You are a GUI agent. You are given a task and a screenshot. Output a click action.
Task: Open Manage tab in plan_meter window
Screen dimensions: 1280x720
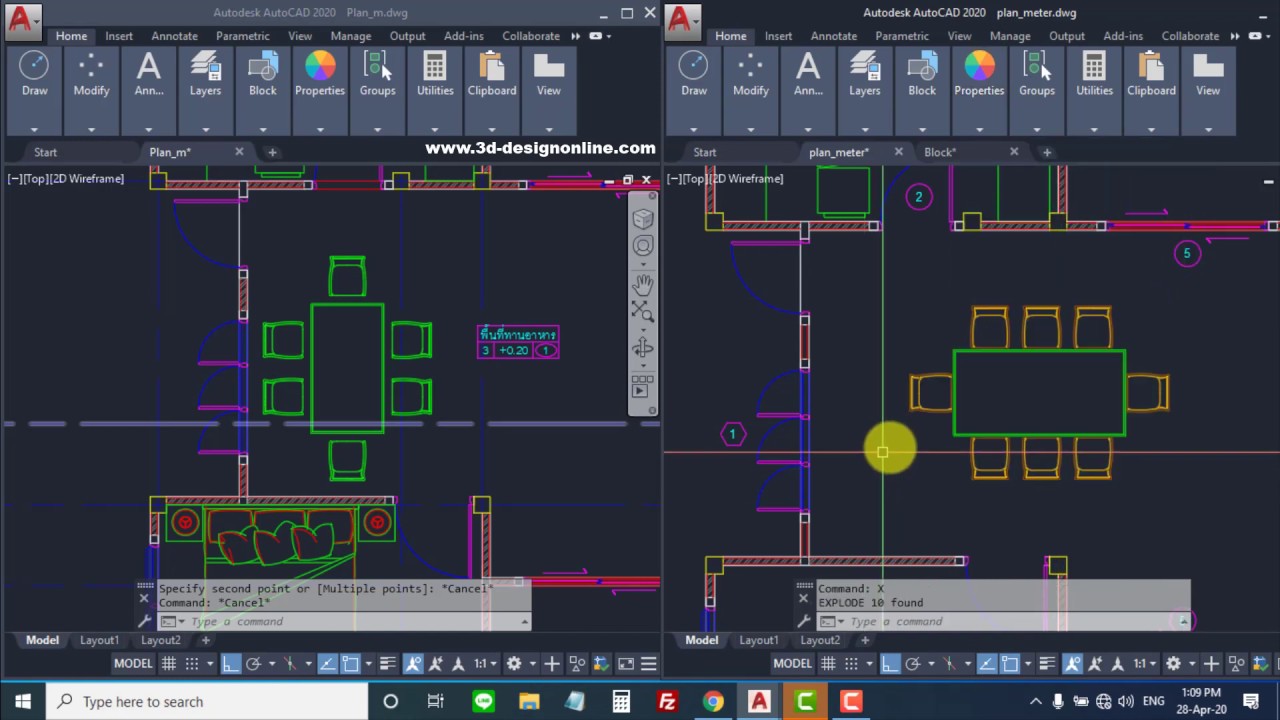click(1010, 36)
